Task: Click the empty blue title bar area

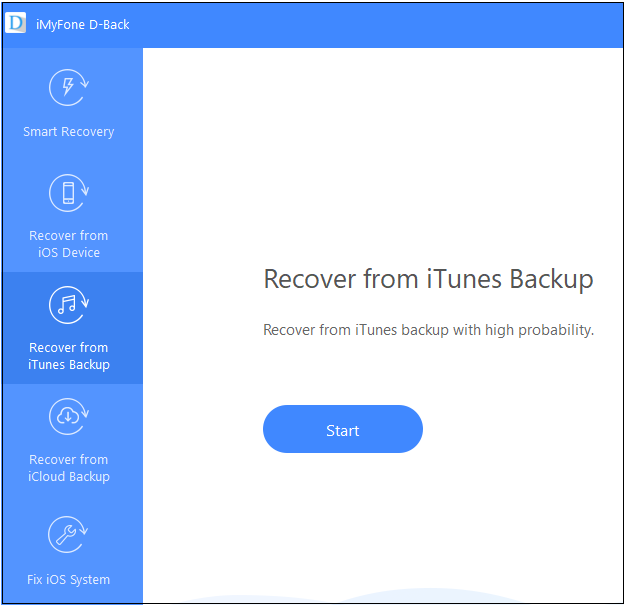Action: click(x=380, y=24)
